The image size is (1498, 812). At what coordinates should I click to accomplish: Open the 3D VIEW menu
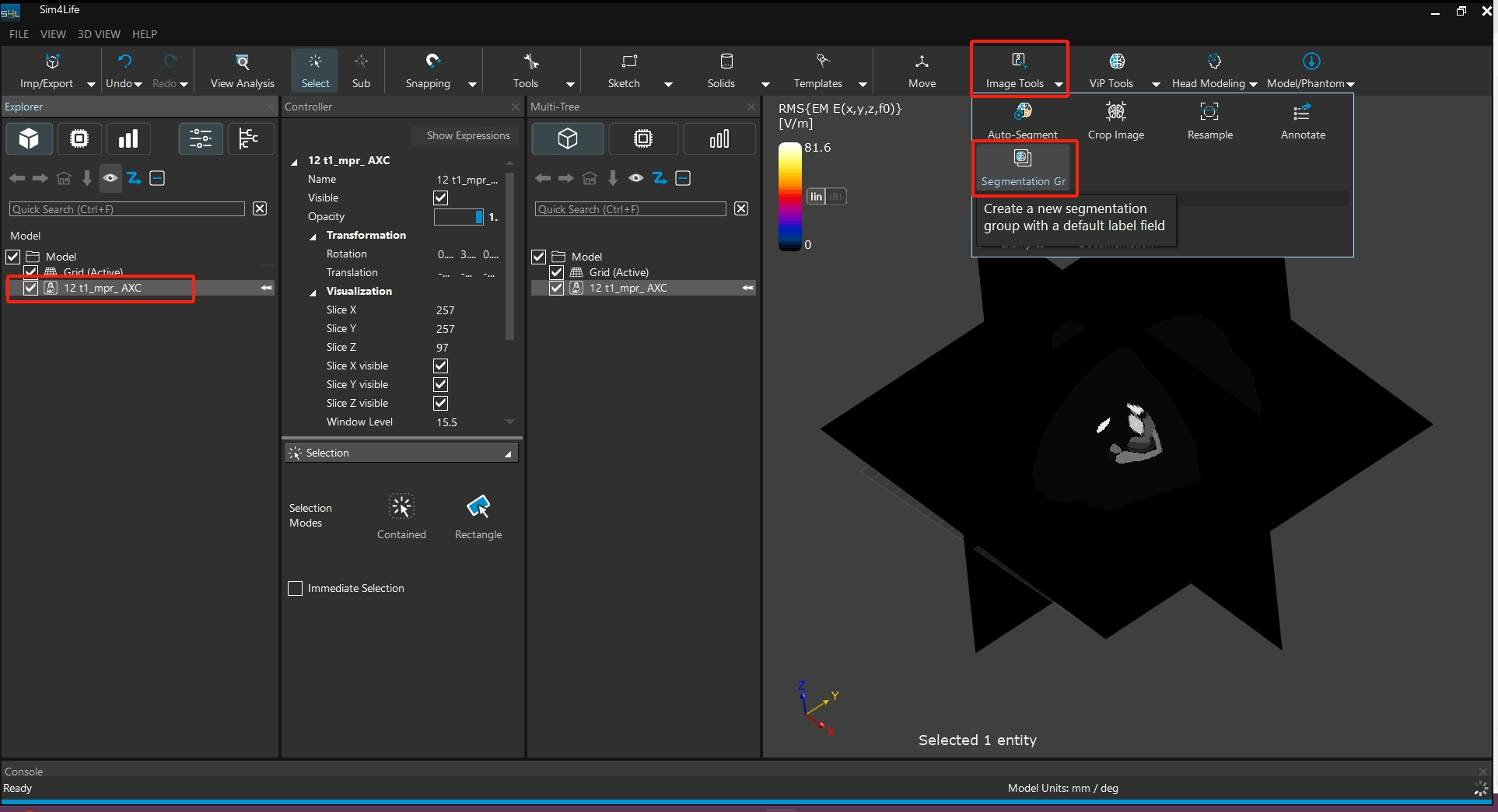coord(99,34)
